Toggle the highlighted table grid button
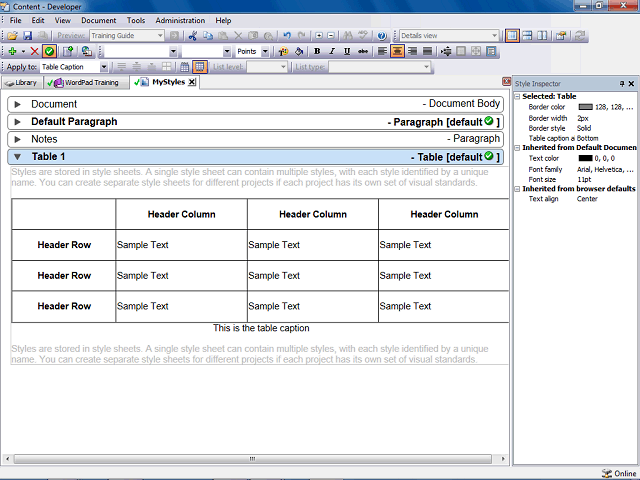The height and width of the screenshot is (480, 640). (200, 67)
